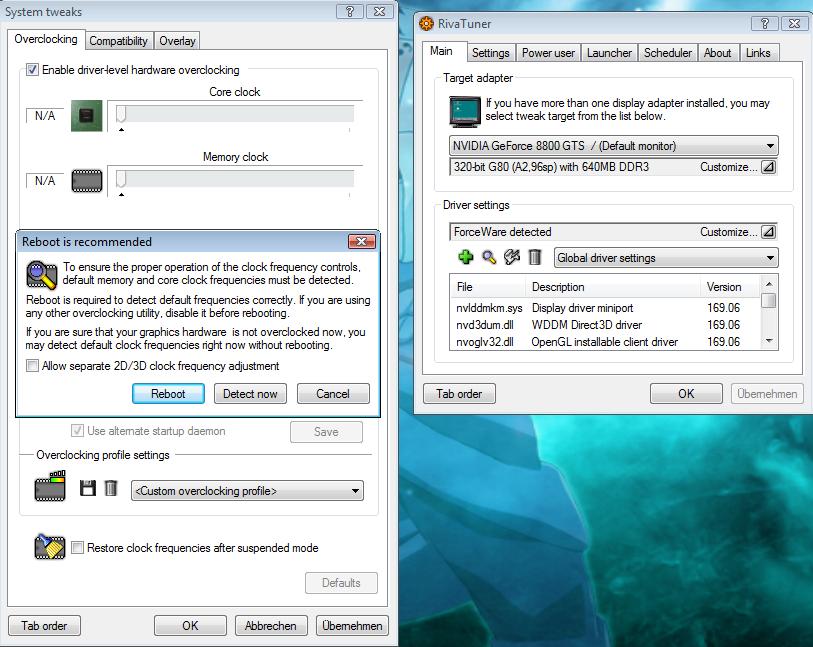Open the About tab

click(718, 53)
